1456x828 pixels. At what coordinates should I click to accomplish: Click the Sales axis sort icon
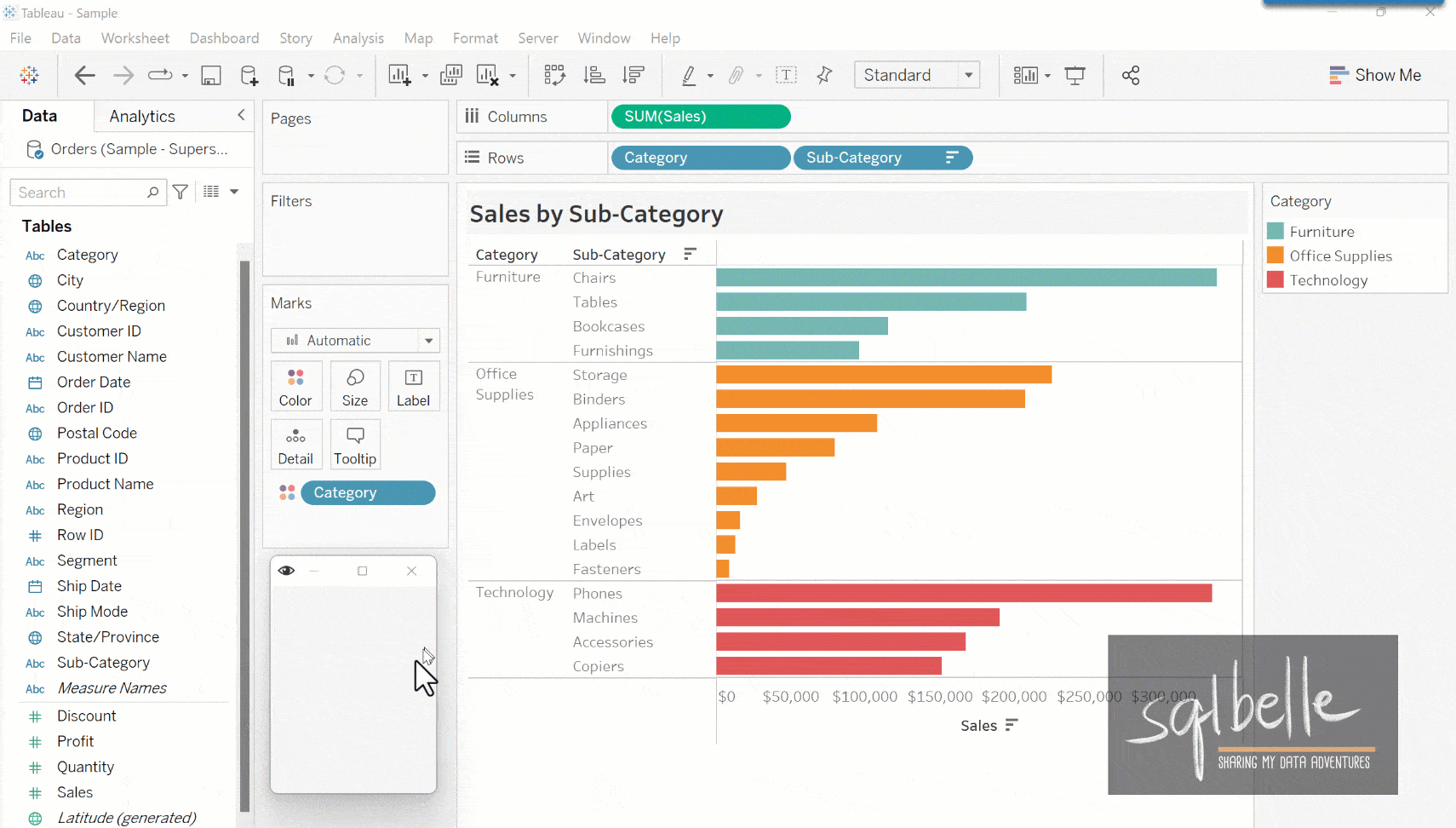tap(1012, 725)
